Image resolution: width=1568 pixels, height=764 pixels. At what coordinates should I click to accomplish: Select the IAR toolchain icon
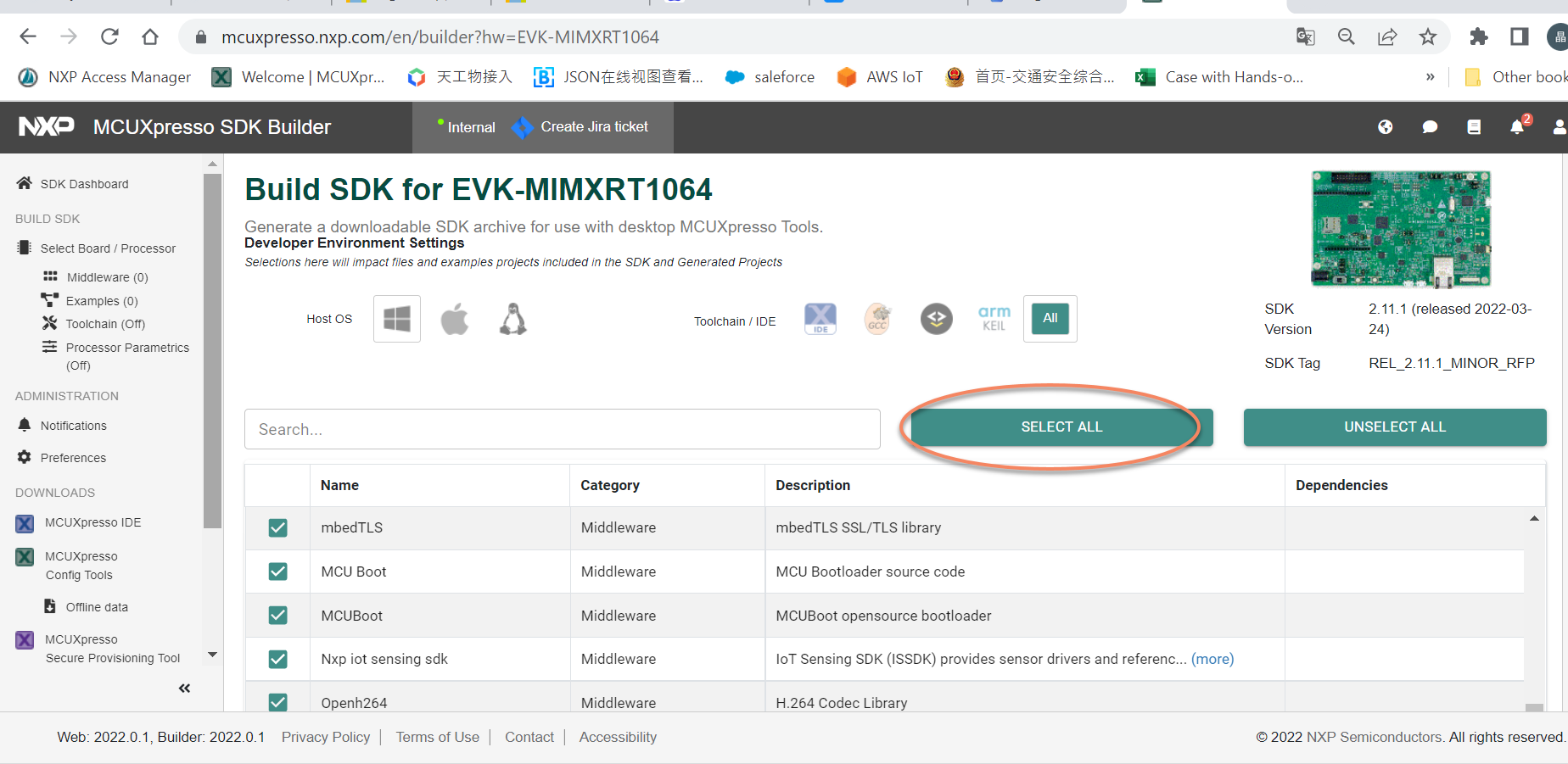click(936, 319)
